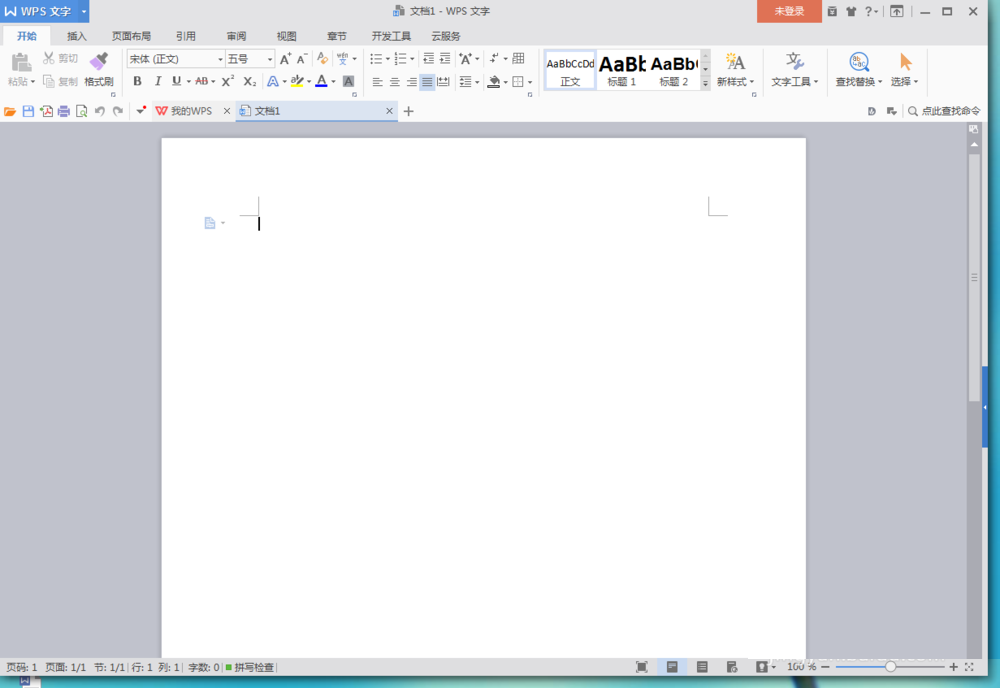Screen dimensions: 1000x688
Task: Expand the styles gallery more arrow
Action: click(705, 83)
